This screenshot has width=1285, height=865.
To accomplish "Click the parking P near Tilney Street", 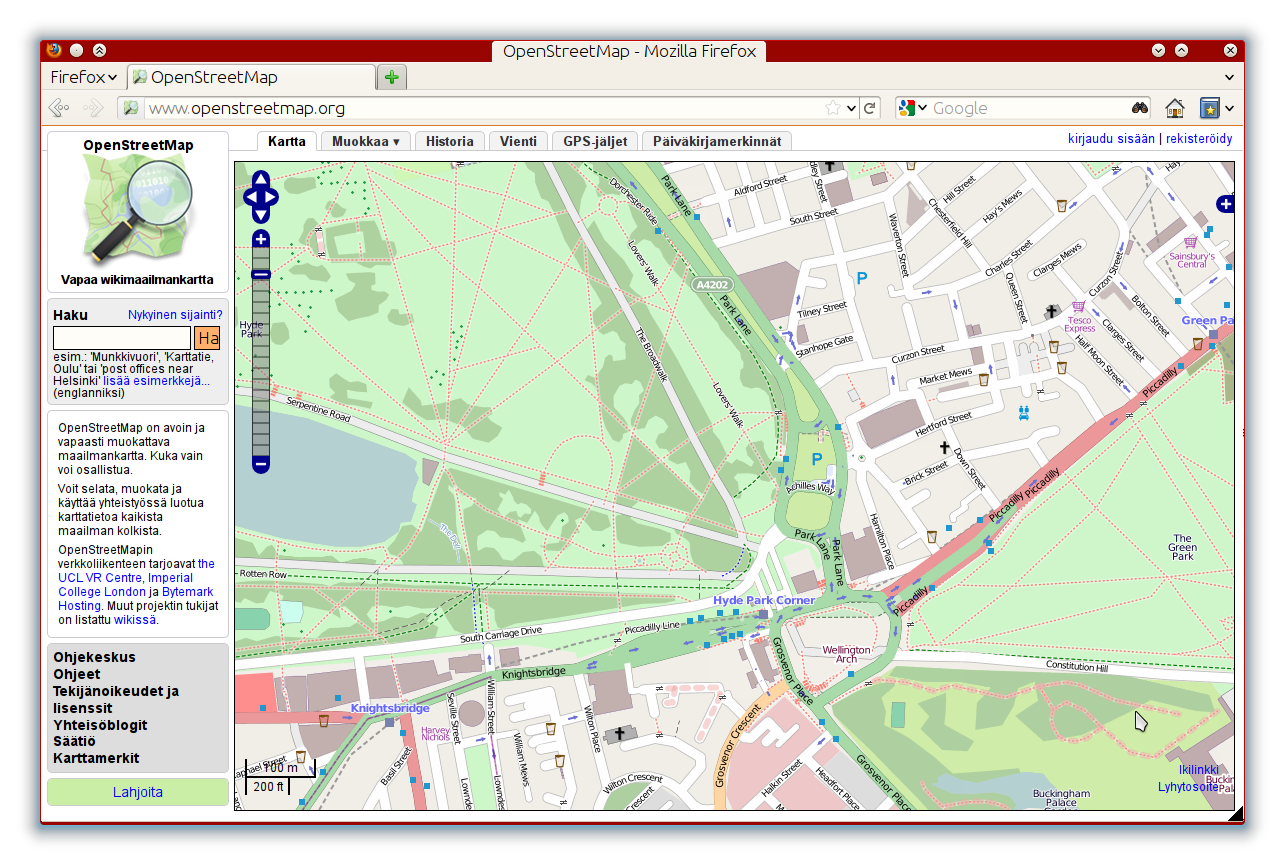I will click(x=861, y=278).
